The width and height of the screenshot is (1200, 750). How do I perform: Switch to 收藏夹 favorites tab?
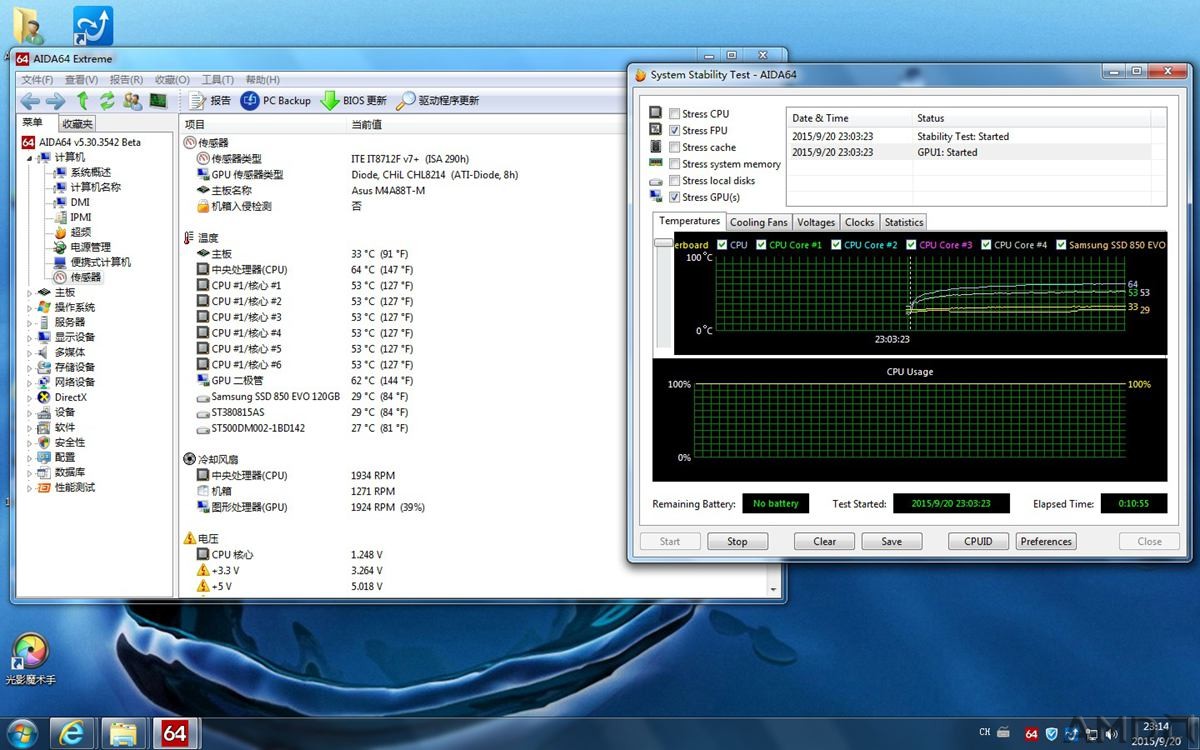coord(77,124)
